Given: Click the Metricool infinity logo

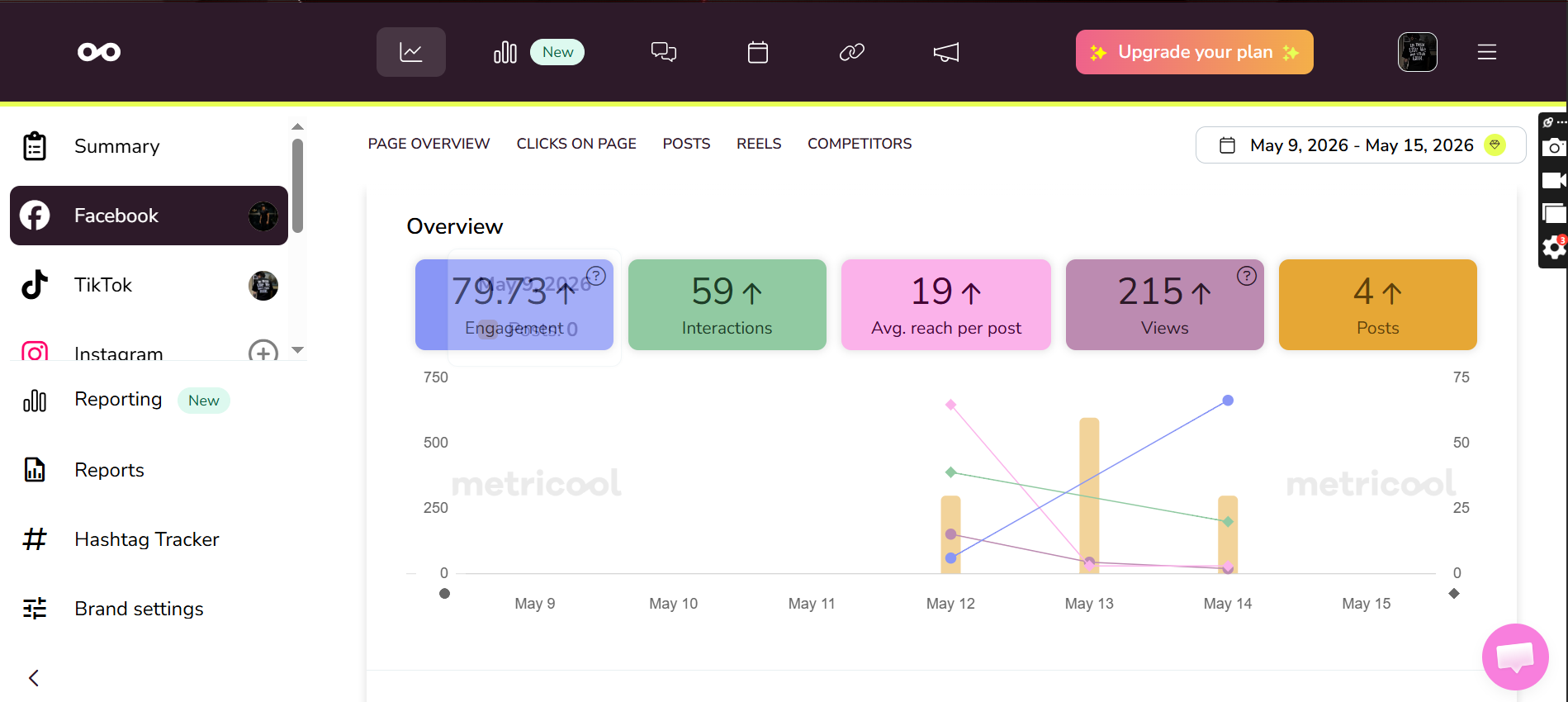Looking at the screenshot, I should [x=99, y=52].
